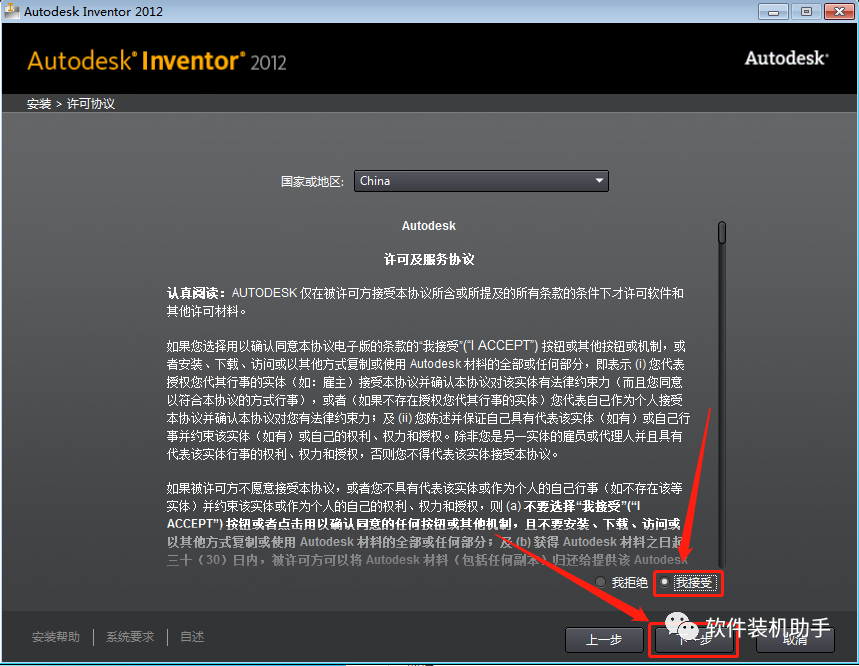Maximize the installer window
The width and height of the screenshot is (859, 666).
pyautogui.click(x=806, y=11)
